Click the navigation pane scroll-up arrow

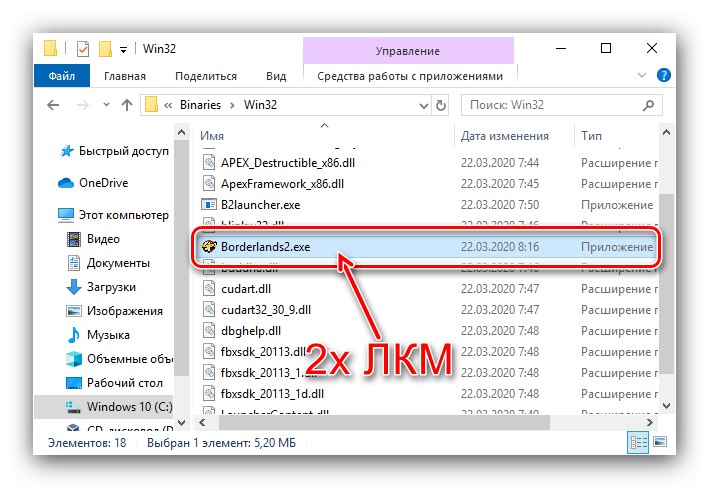coord(181,133)
